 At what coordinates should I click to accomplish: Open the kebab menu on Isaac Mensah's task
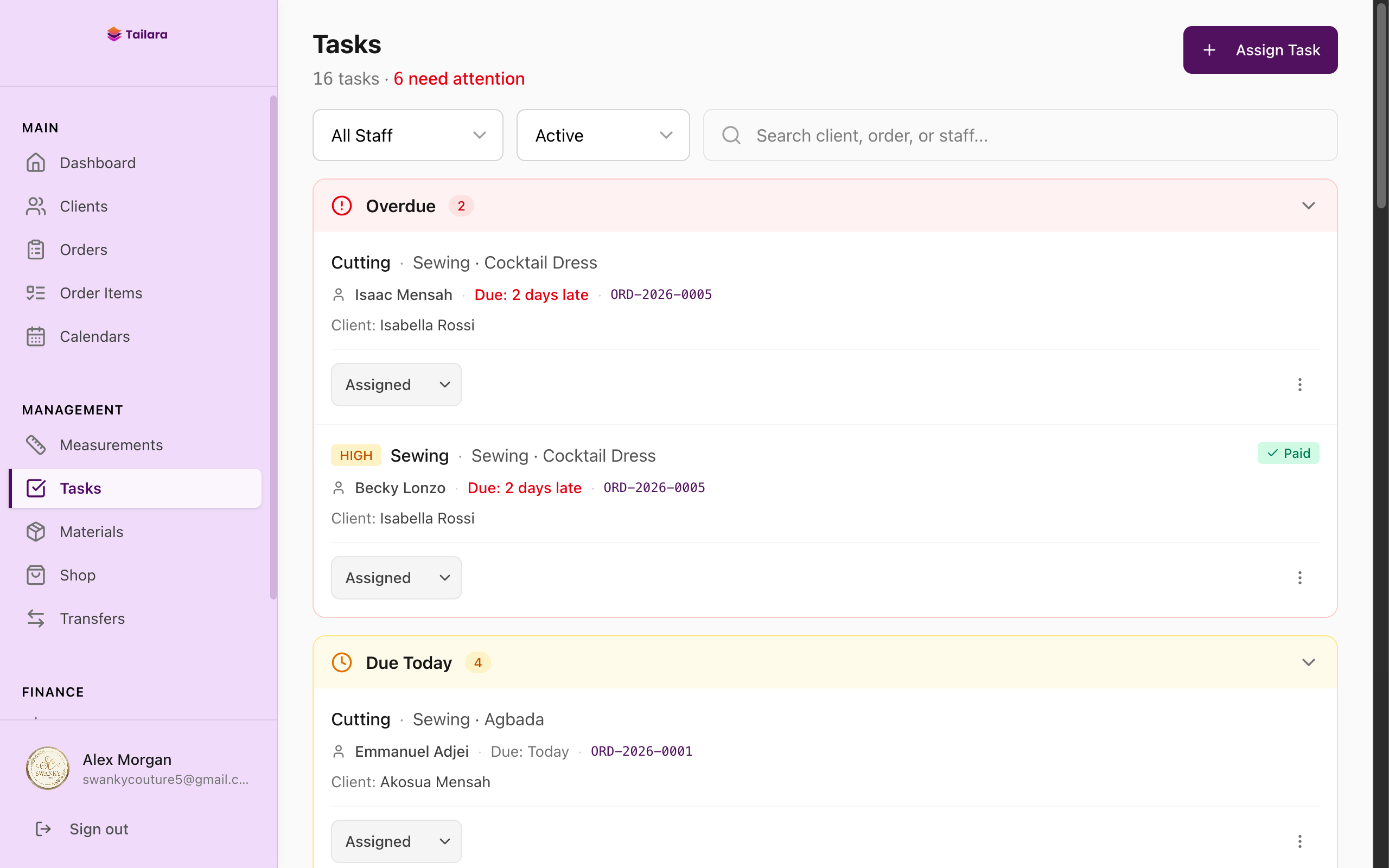(x=1299, y=384)
